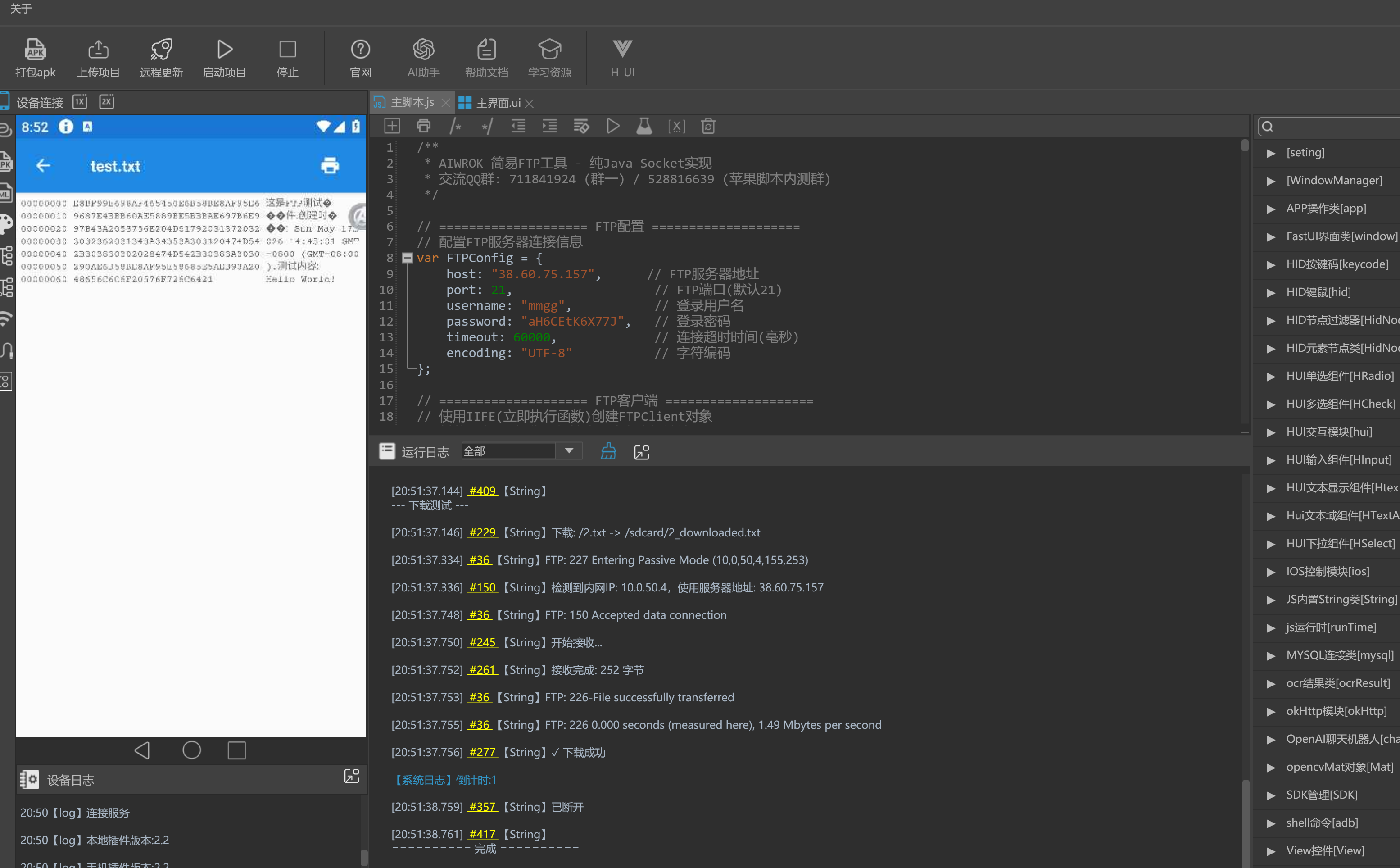1400x868 pixels.
Task: Set device screen scale to 1X
Action: click(80, 102)
